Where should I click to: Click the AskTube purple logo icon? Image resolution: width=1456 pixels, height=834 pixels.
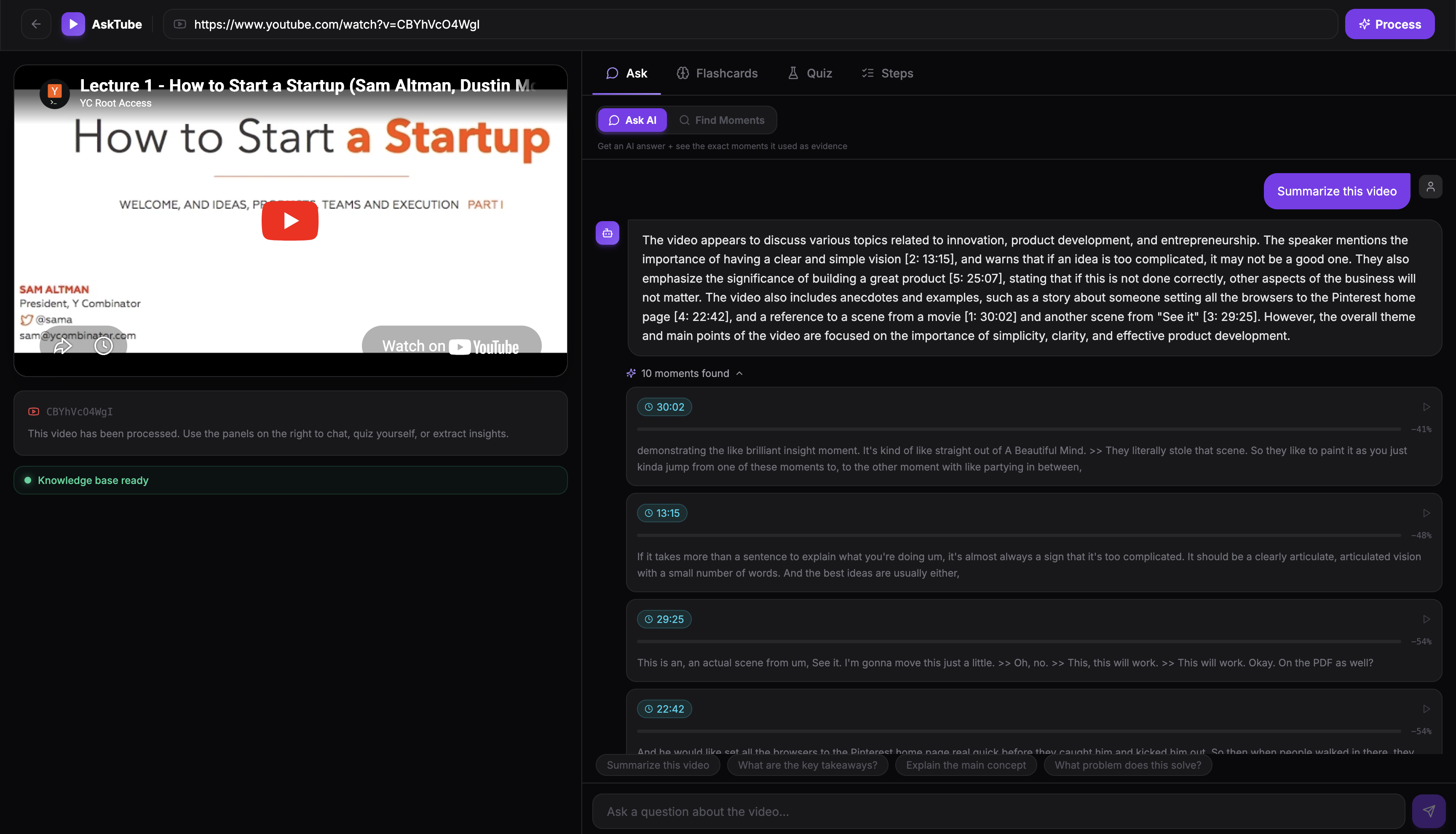[73, 24]
